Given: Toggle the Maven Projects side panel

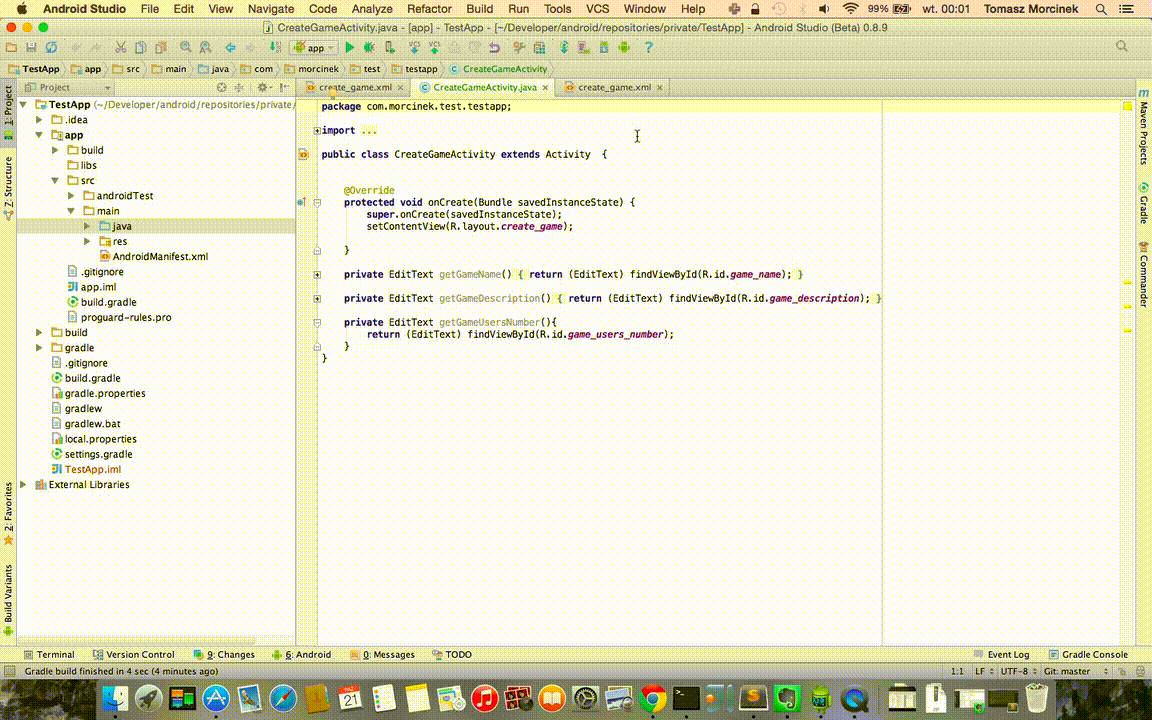Looking at the screenshot, I should point(1143,132).
